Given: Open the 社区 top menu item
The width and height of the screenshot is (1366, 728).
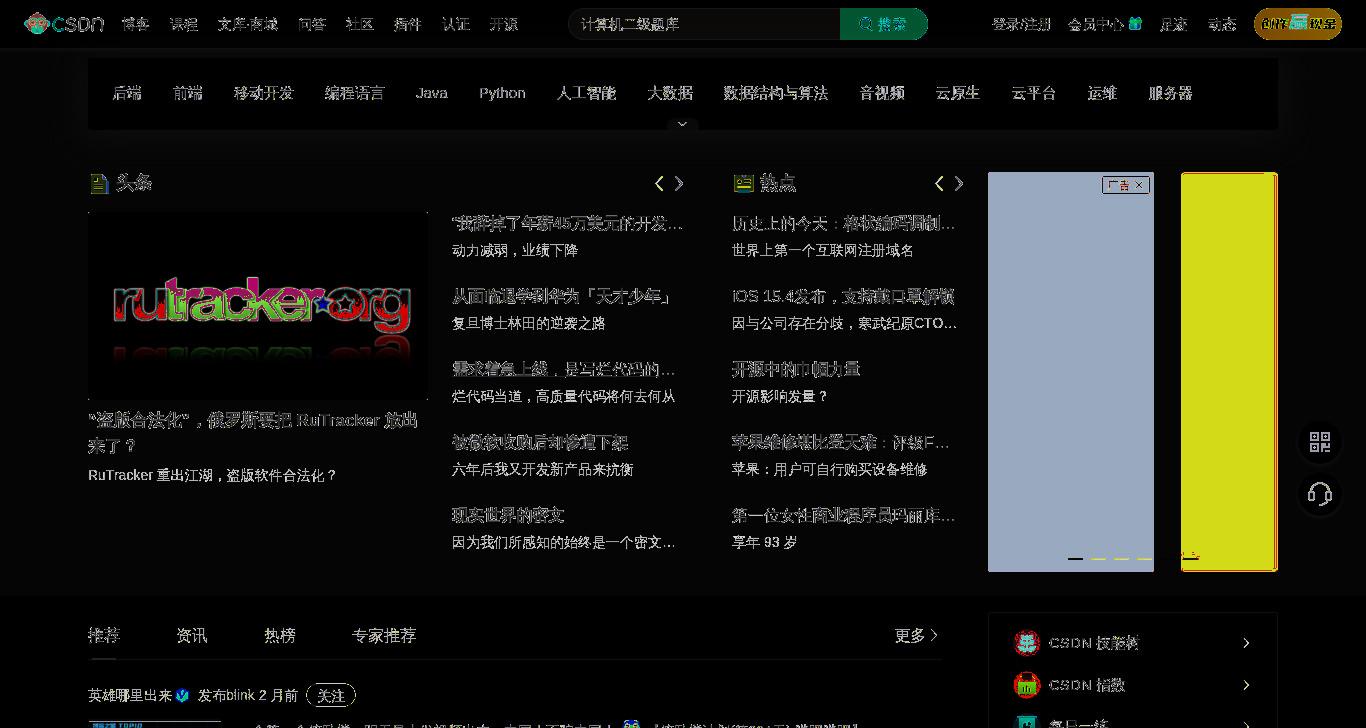Looking at the screenshot, I should [x=360, y=24].
